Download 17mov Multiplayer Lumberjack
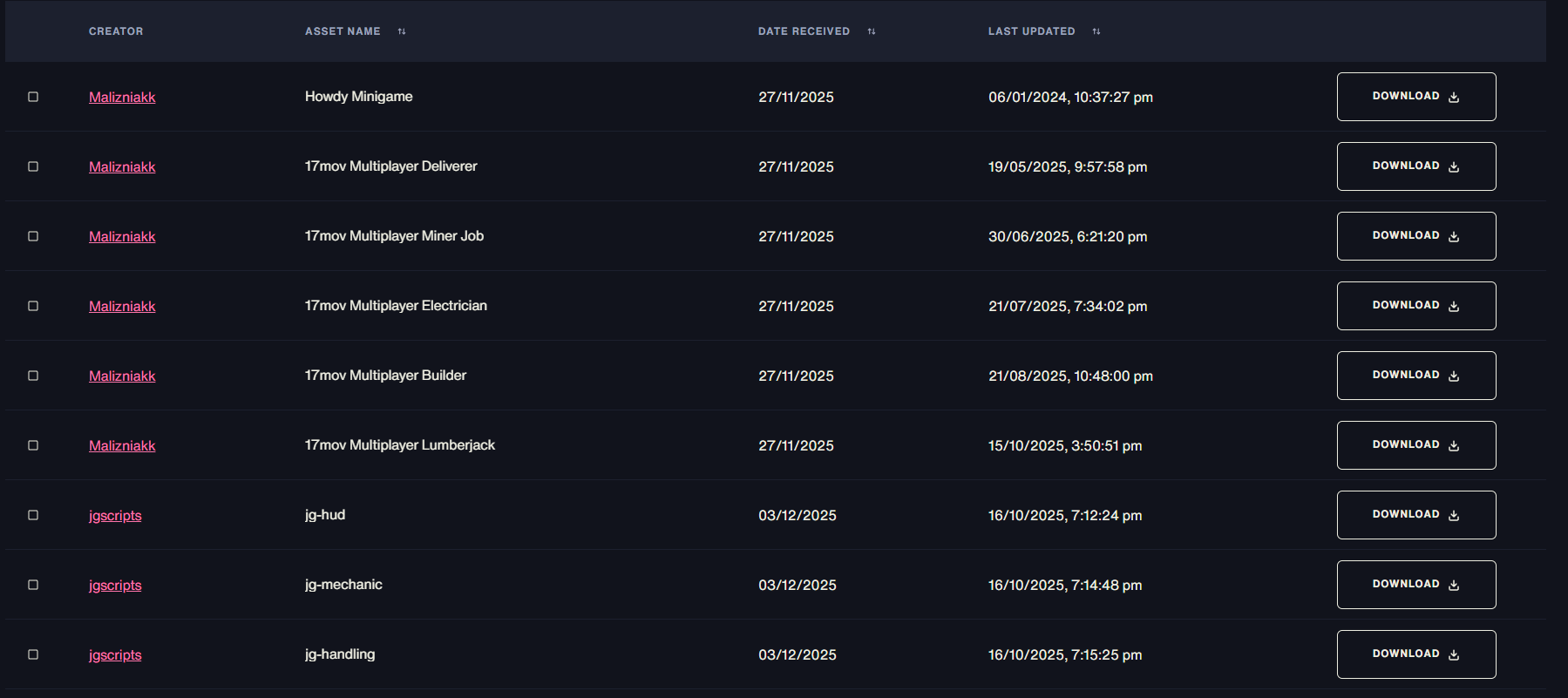 tap(1416, 445)
